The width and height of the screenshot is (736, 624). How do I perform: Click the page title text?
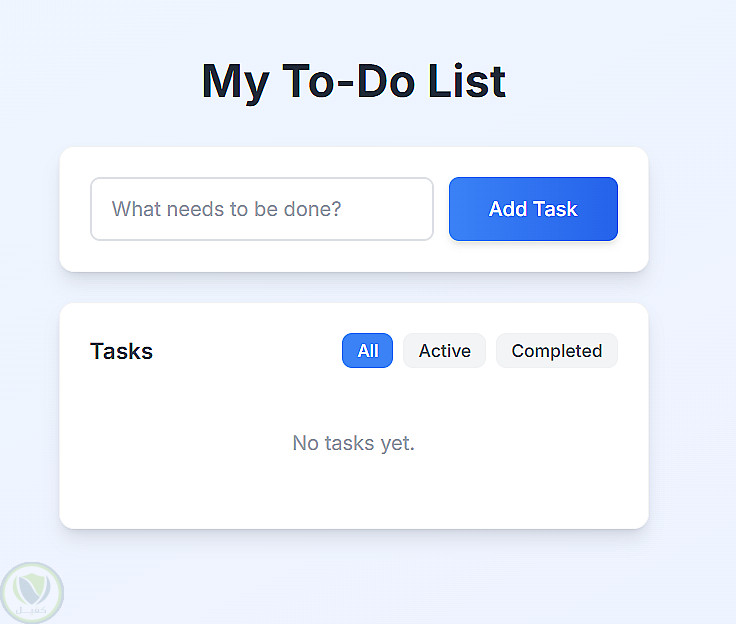[354, 81]
